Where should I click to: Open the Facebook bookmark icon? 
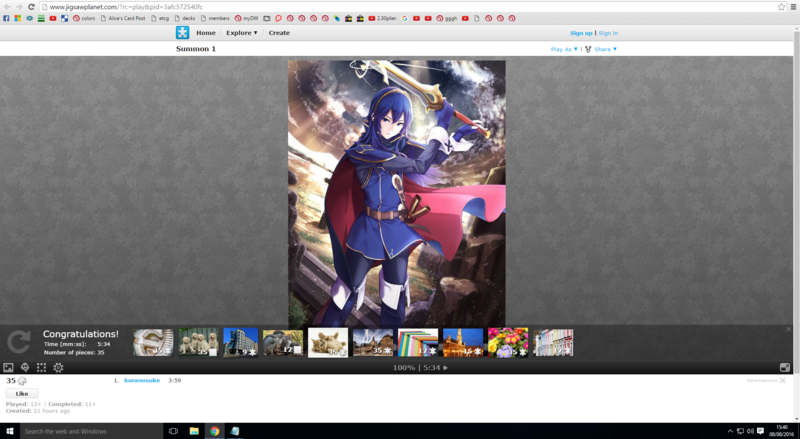point(6,18)
